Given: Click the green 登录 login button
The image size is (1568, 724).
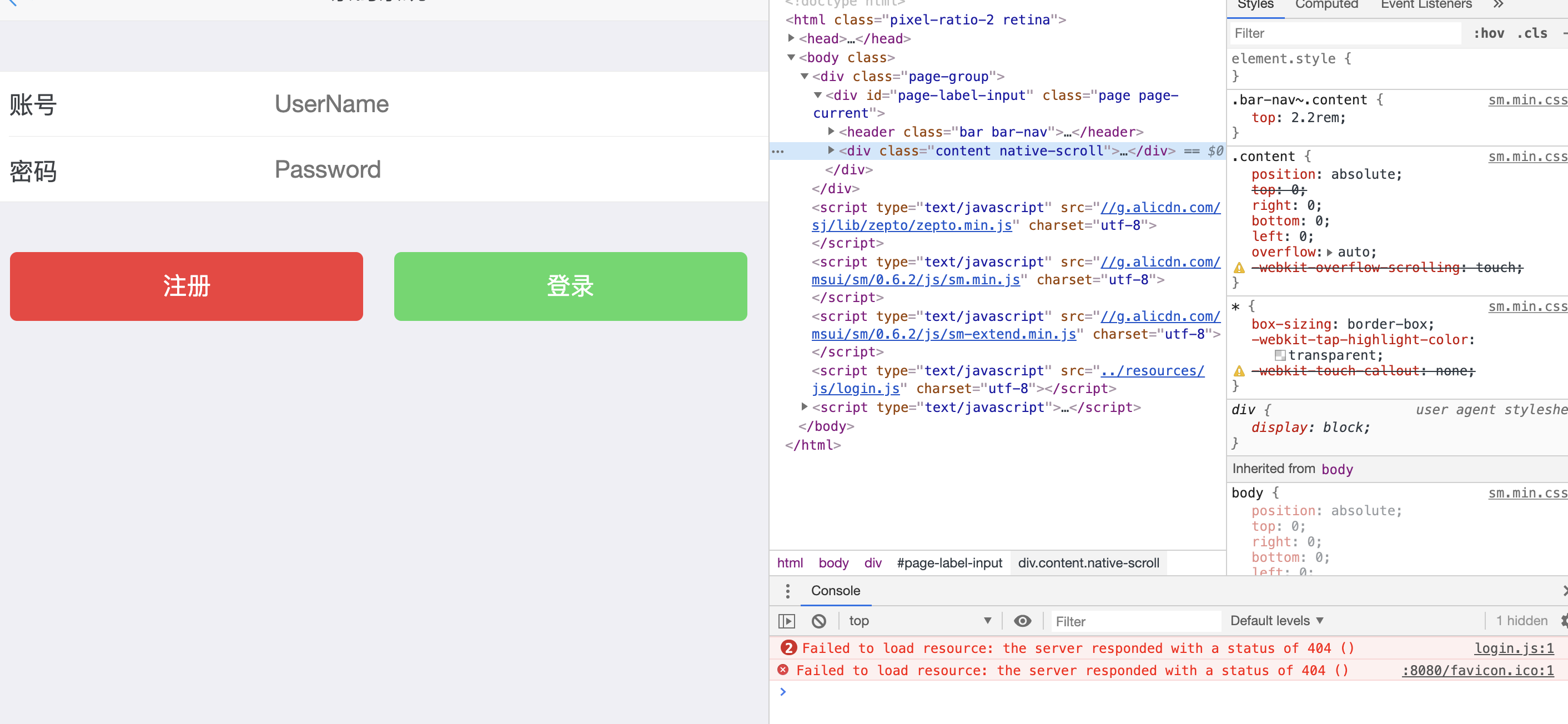Looking at the screenshot, I should [x=570, y=286].
